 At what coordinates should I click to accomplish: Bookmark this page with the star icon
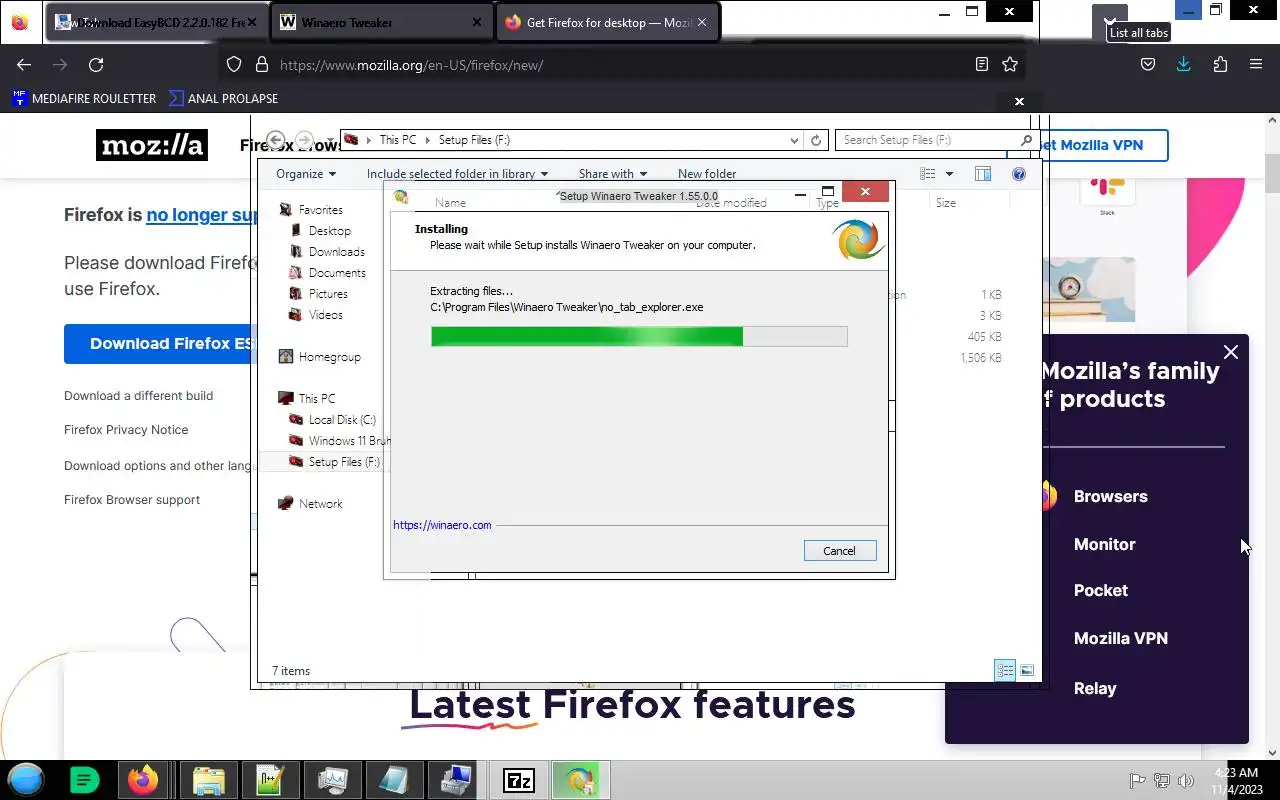(1010, 64)
